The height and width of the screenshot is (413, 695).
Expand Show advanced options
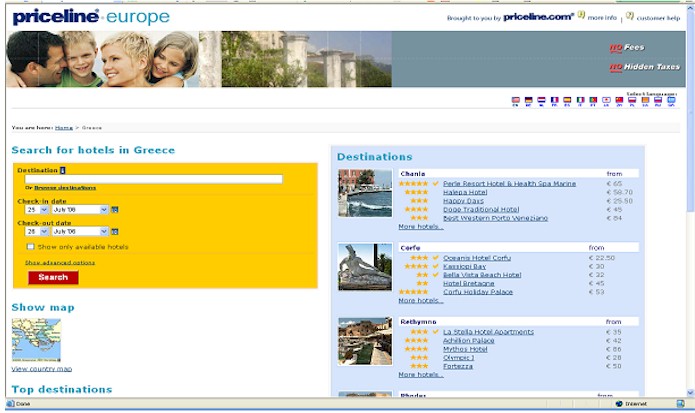(x=60, y=263)
